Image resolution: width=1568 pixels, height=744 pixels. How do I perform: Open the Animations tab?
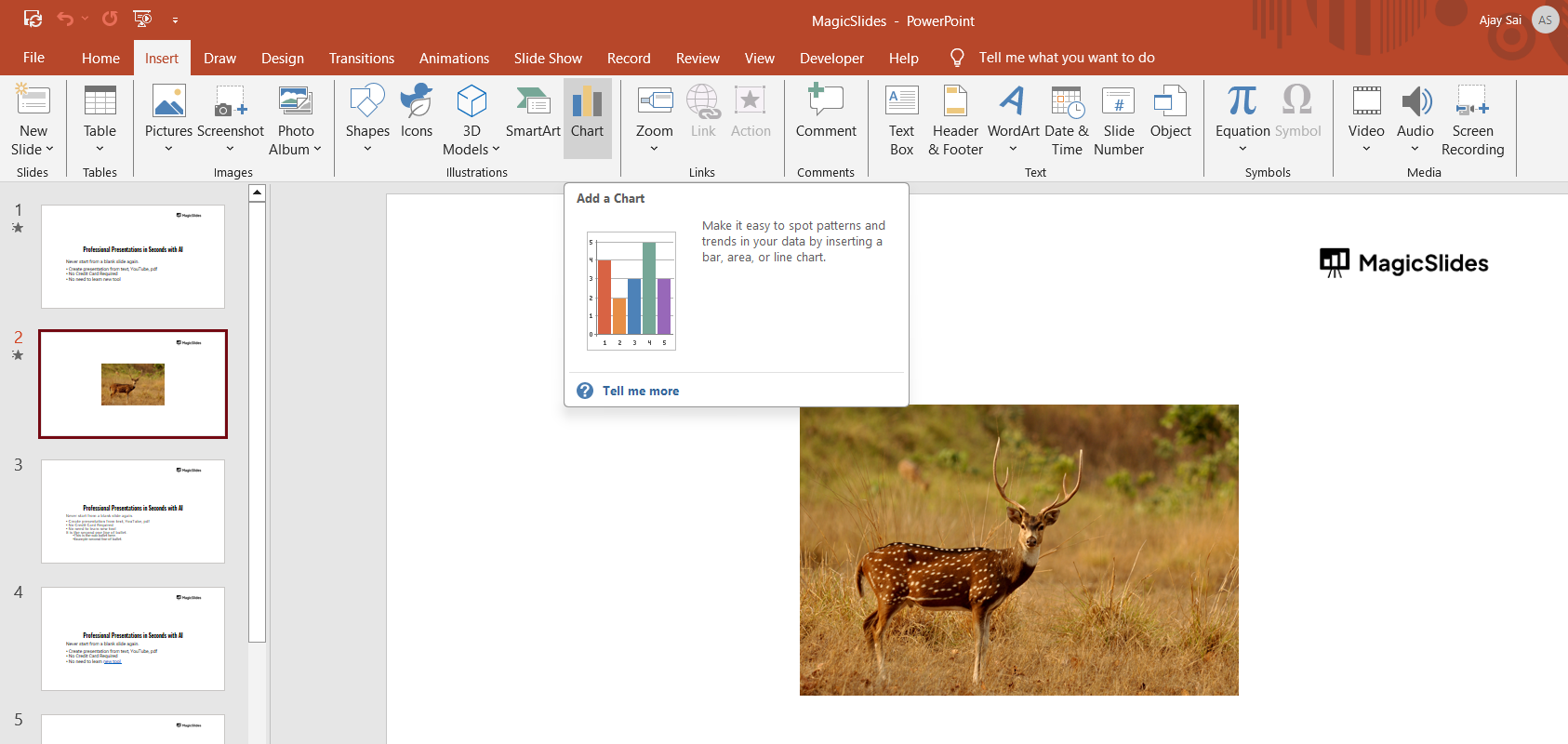coord(454,58)
